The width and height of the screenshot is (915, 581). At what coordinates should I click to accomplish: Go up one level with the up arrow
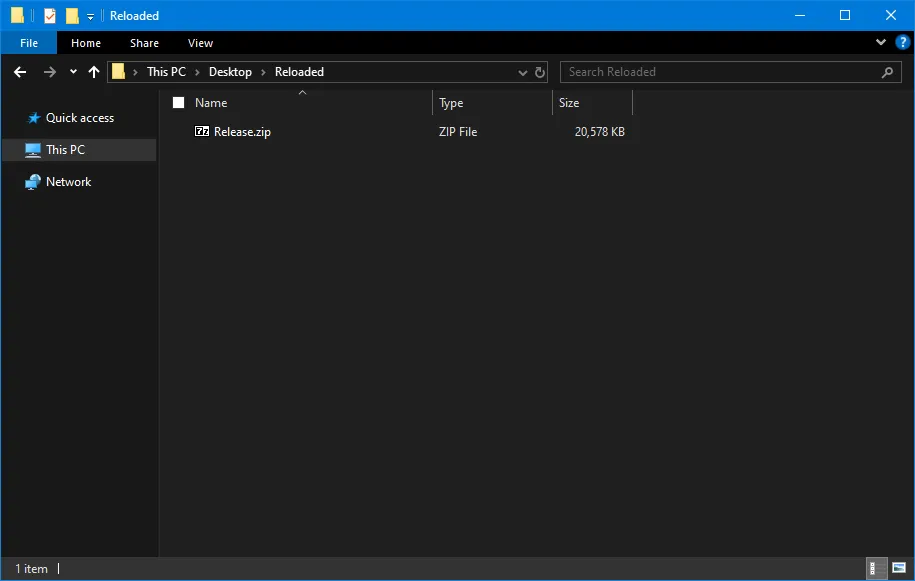(93, 71)
